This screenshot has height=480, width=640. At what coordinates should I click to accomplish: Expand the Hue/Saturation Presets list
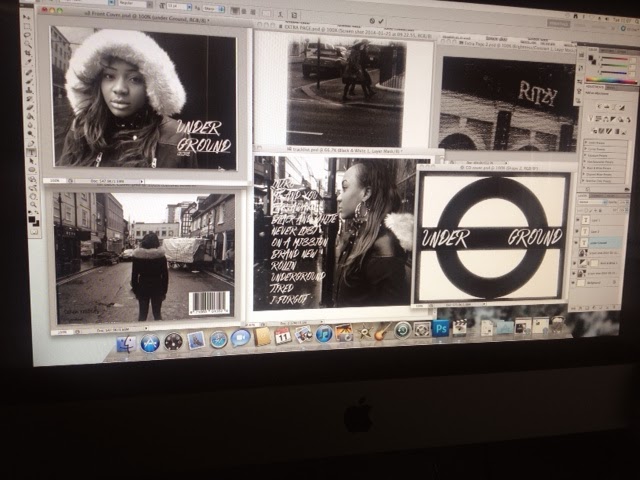[x=584, y=161]
